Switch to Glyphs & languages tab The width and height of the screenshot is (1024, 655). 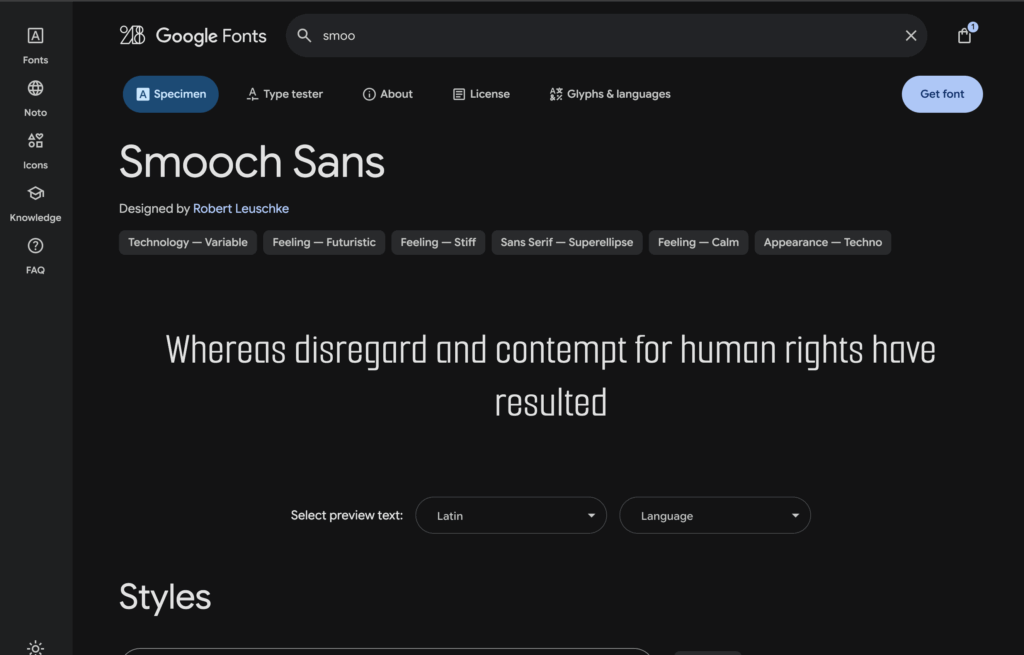[610, 94]
